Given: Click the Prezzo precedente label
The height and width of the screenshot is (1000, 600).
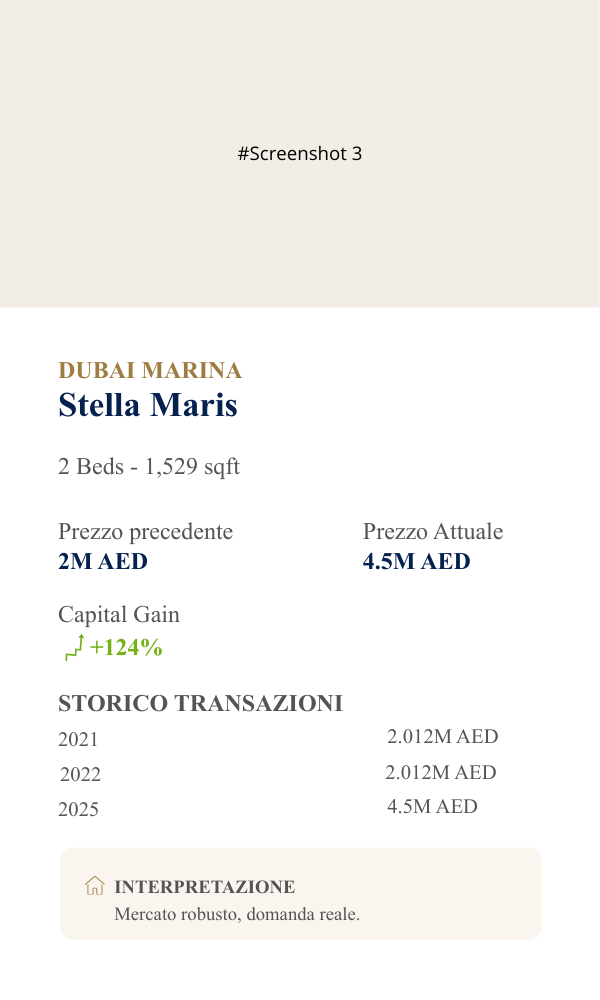Looking at the screenshot, I should [145, 532].
